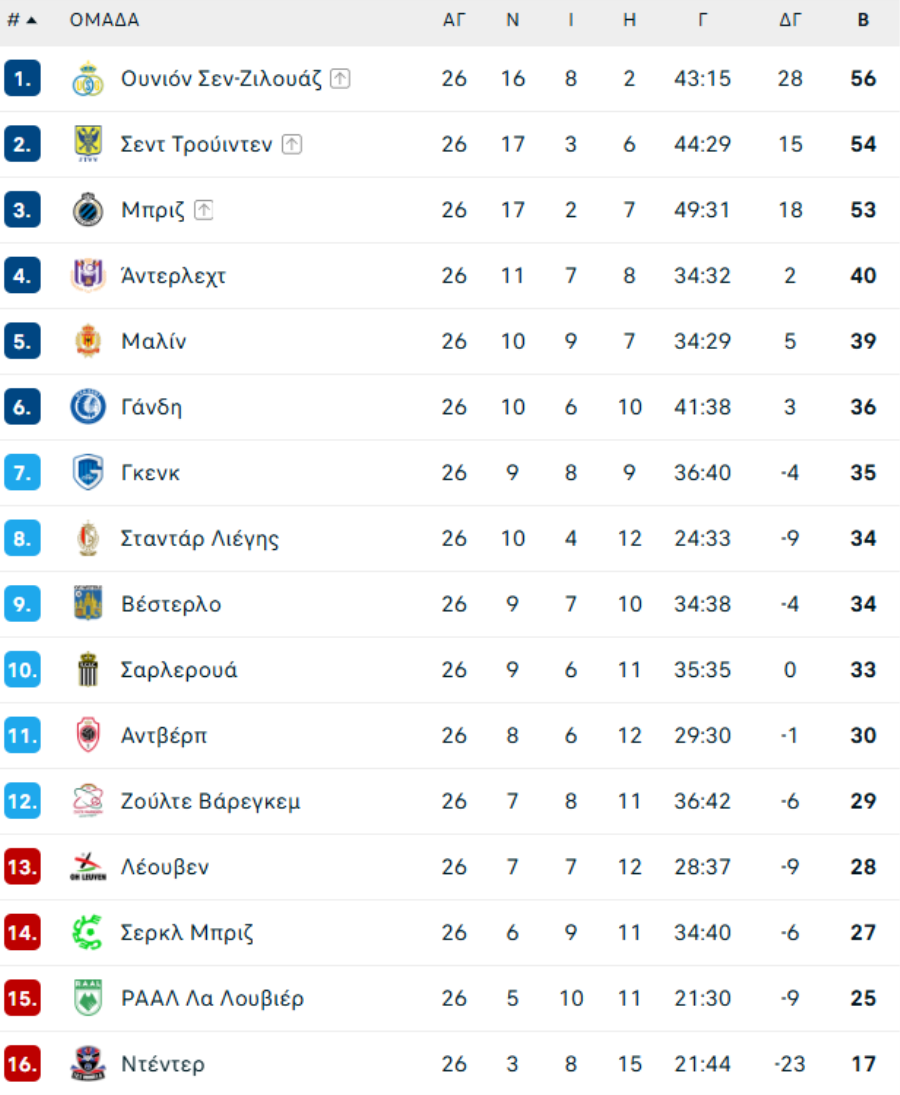900x1095 pixels.
Task: Click the Ντέντερ club crest
Action: click(x=88, y=1064)
